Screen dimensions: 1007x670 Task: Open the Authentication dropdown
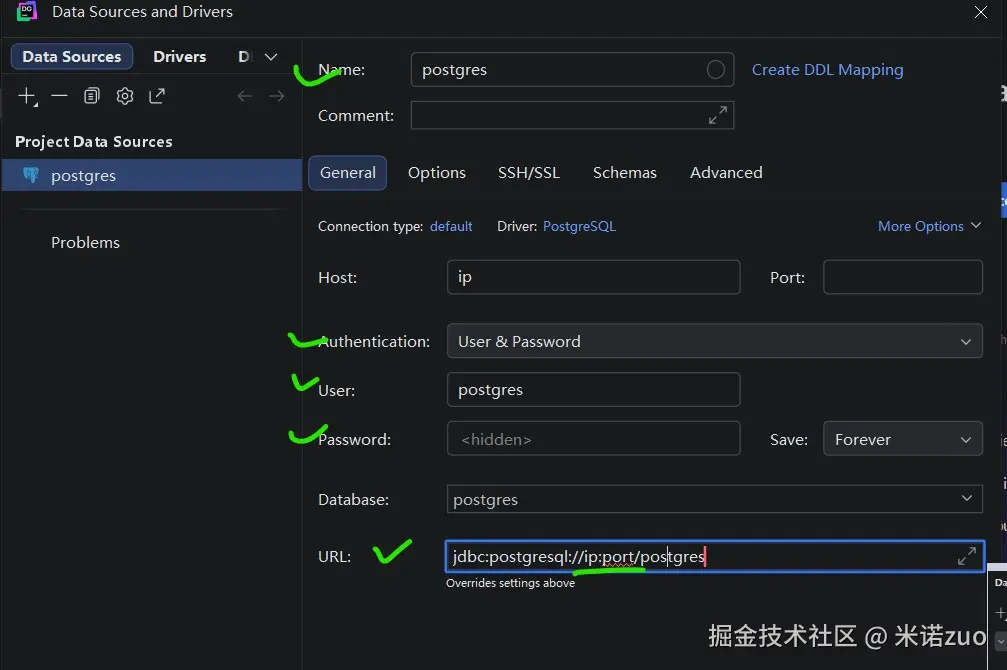714,341
